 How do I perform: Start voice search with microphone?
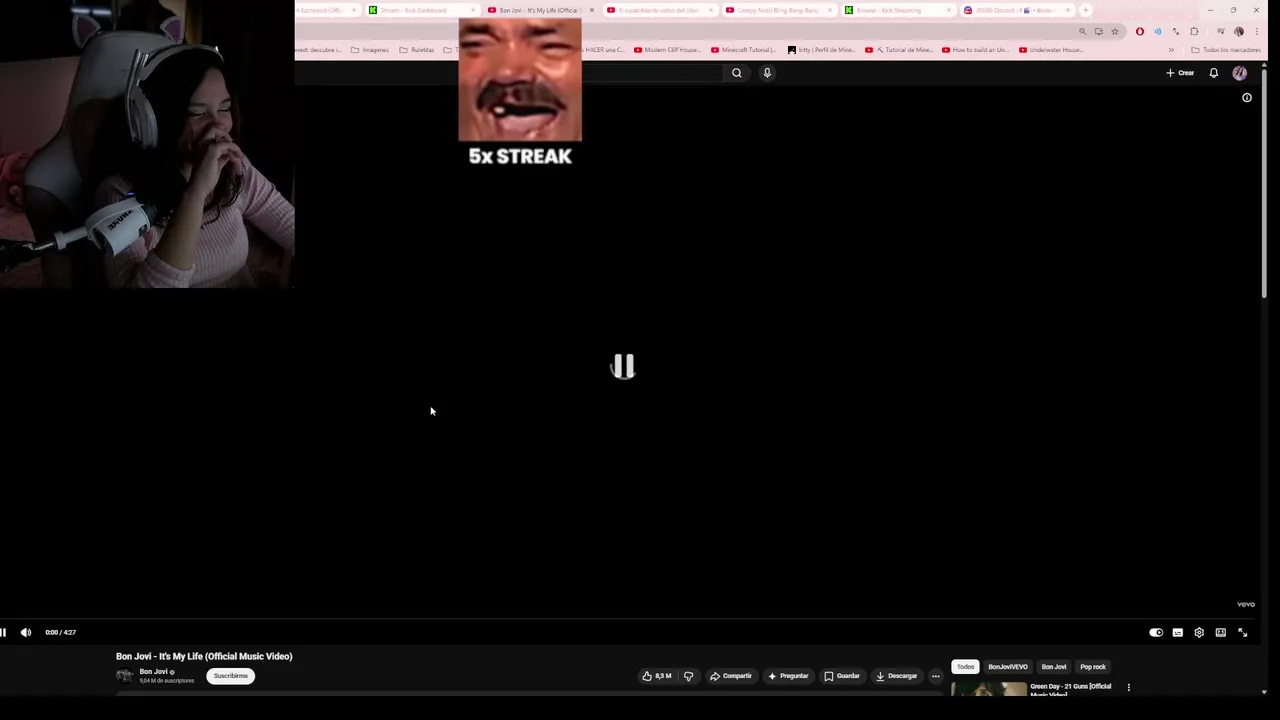[767, 73]
